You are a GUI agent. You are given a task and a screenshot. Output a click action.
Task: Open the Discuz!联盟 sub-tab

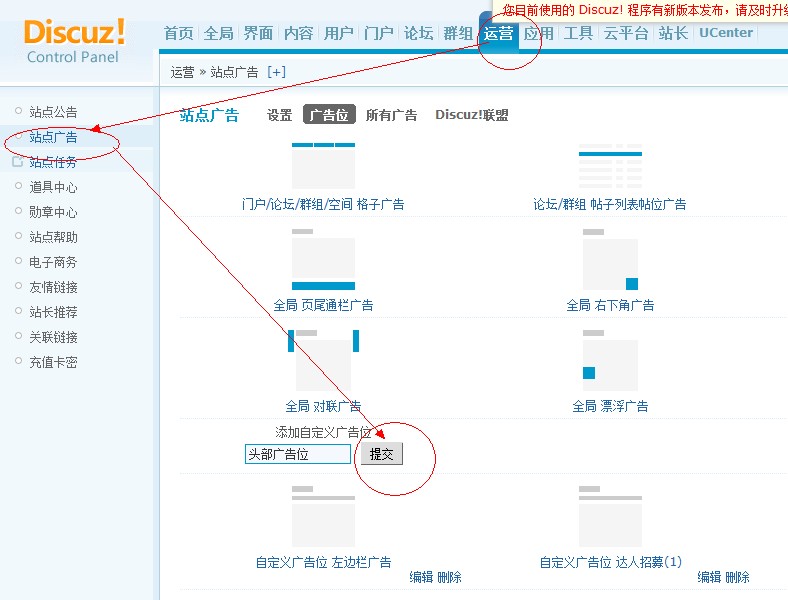pyautogui.click(x=472, y=115)
